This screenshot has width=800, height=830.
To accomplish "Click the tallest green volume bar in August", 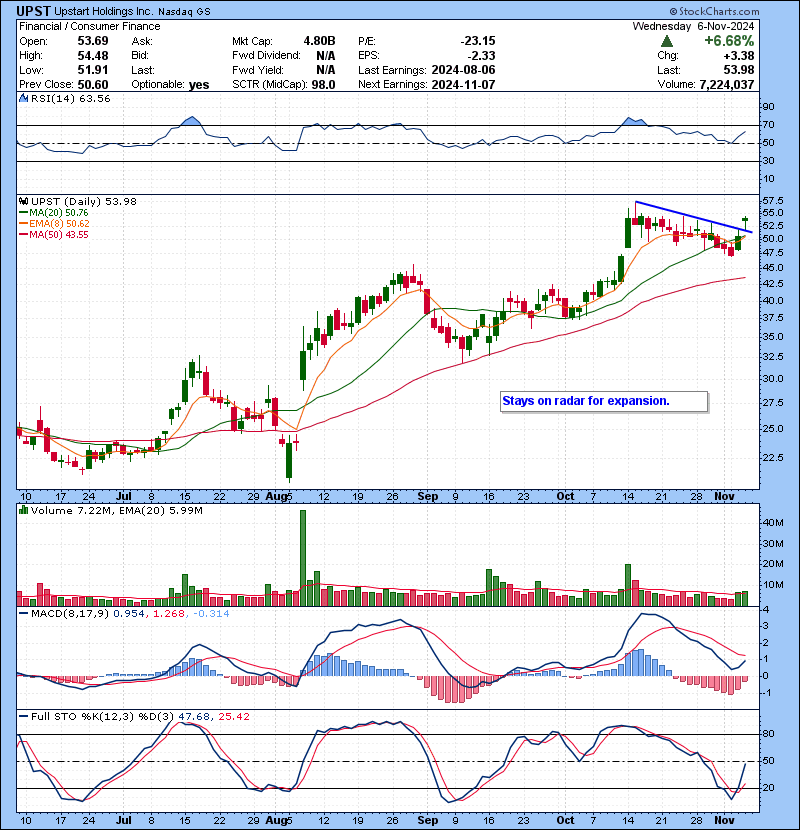I will pos(303,558).
